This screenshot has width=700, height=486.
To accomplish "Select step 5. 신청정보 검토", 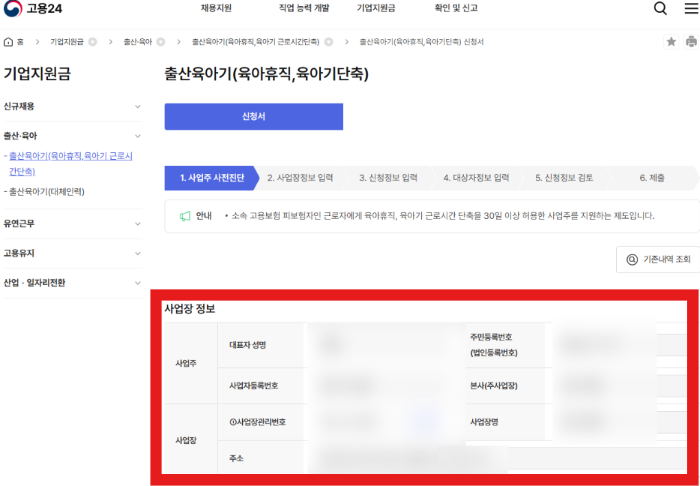I will [x=564, y=178].
